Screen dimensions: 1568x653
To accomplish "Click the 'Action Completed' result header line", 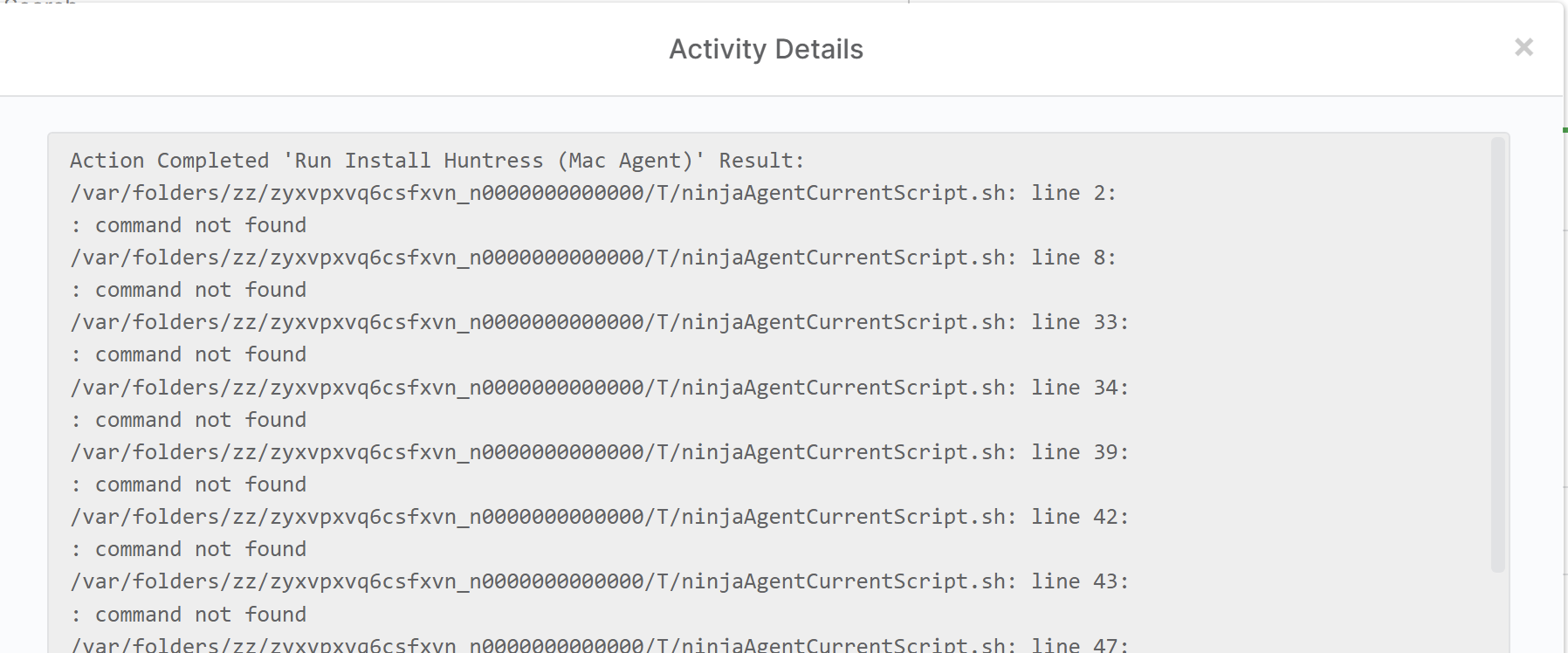I will (437, 161).
